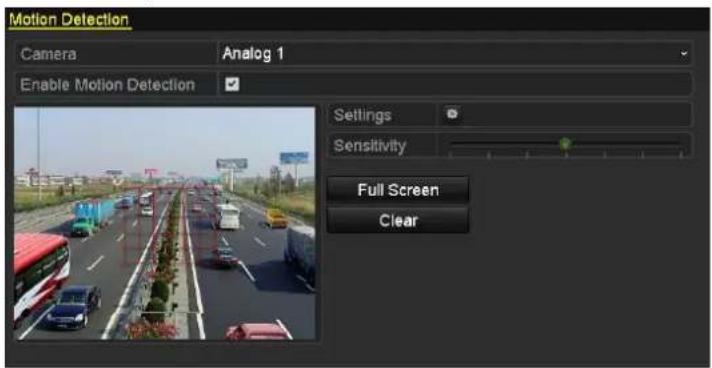The width and height of the screenshot is (712, 368).
Task: Click the Settings label text
Action: click(x=362, y=115)
